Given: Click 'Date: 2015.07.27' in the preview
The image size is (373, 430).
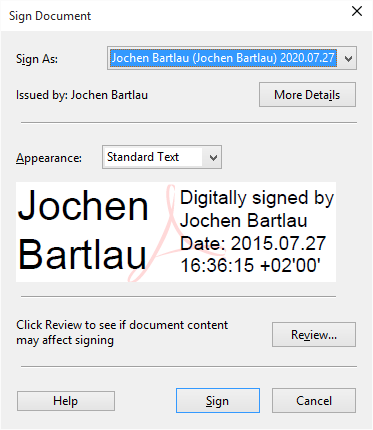Looking at the screenshot, I should pos(253,243).
